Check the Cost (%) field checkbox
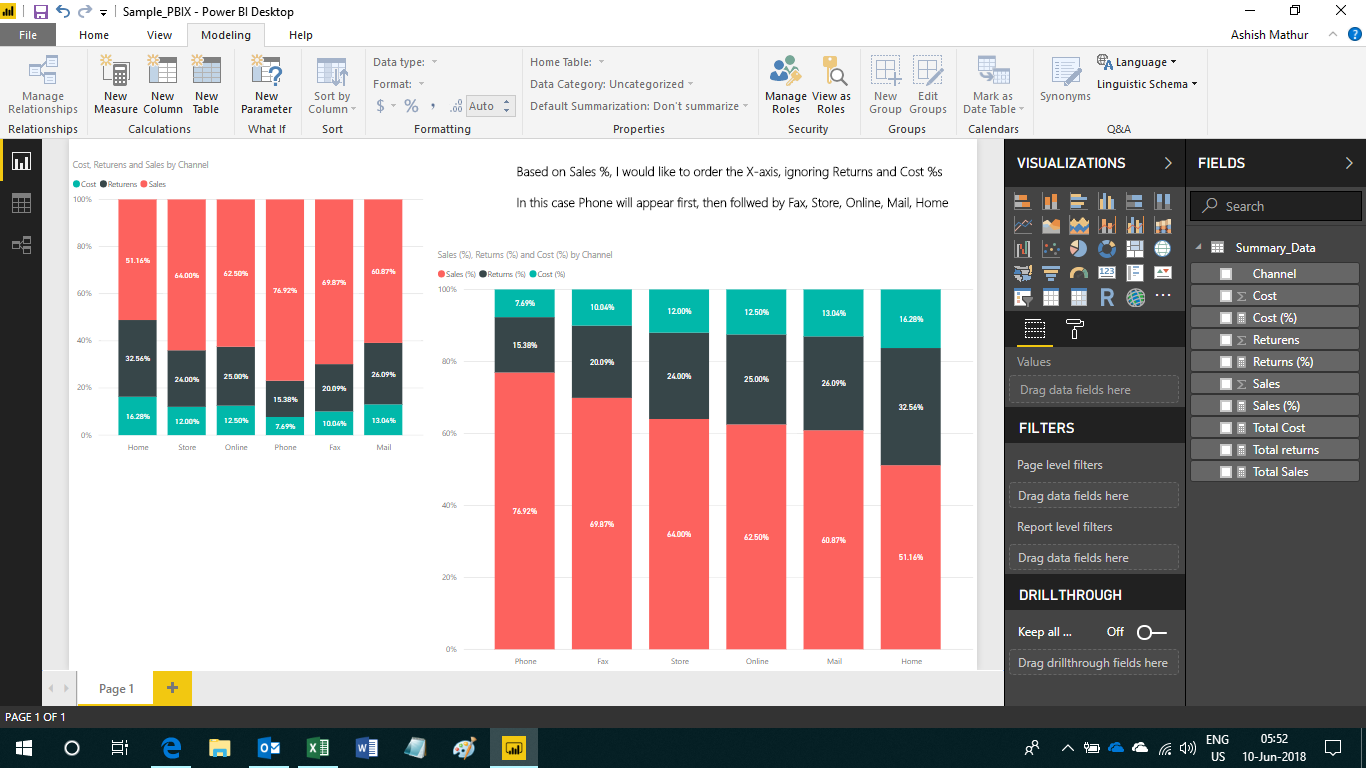 click(1226, 318)
